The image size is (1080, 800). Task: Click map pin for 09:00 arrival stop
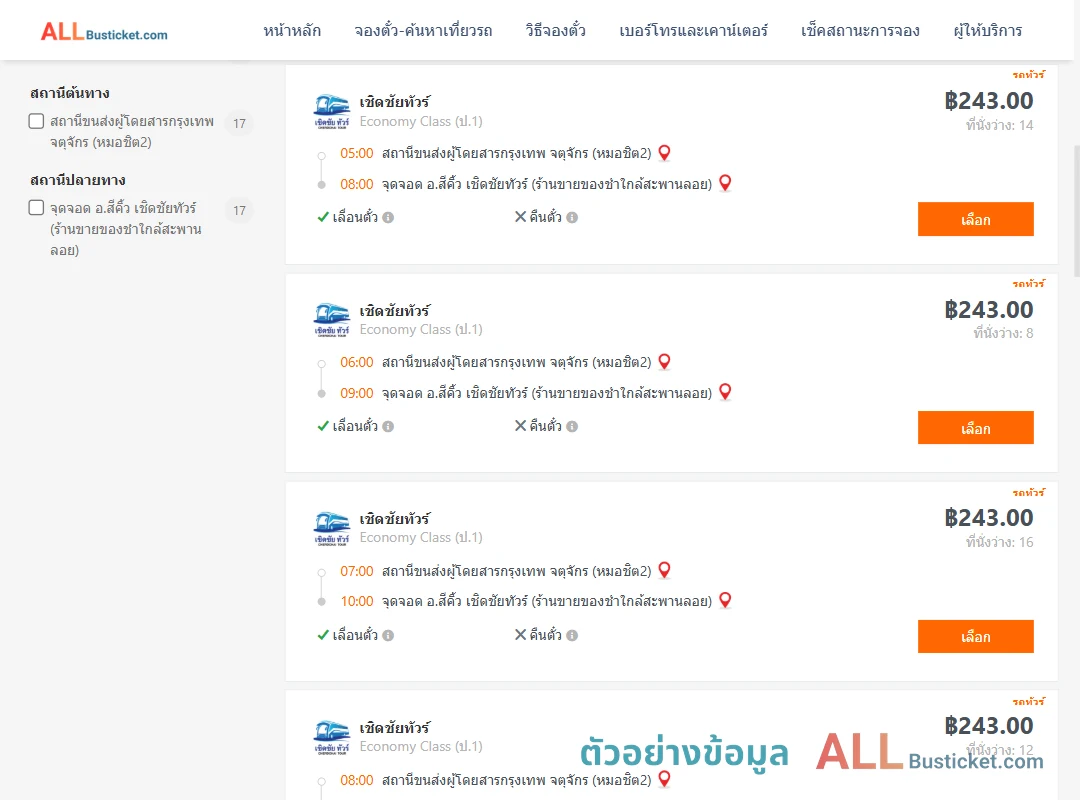click(x=725, y=391)
